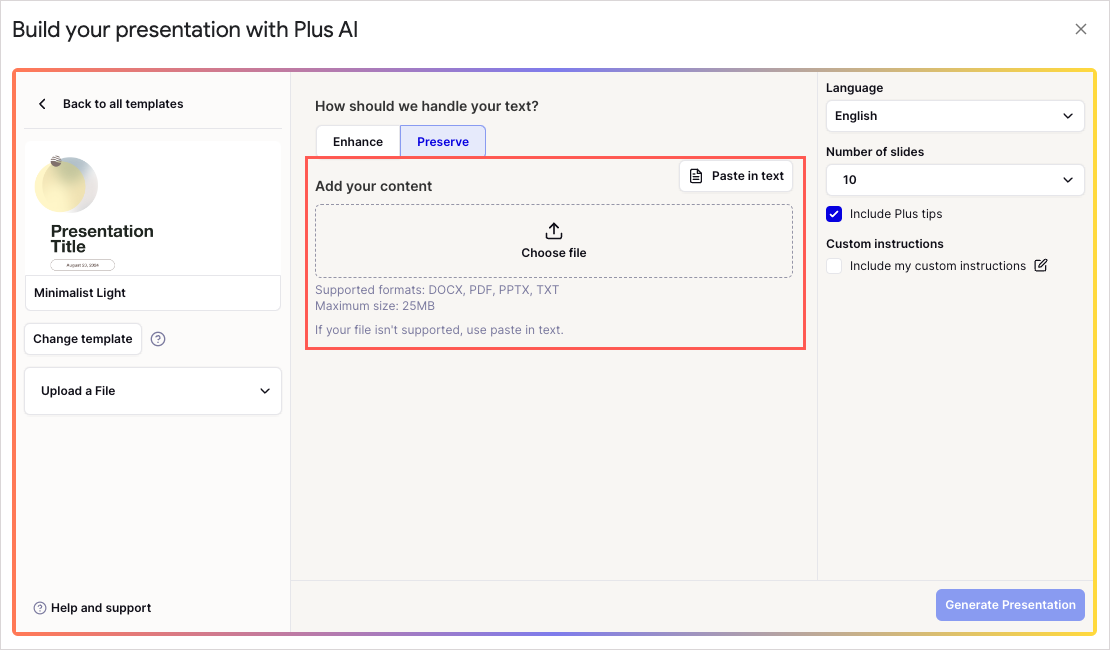
Task: Click the Change template button
Action: coord(83,339)
